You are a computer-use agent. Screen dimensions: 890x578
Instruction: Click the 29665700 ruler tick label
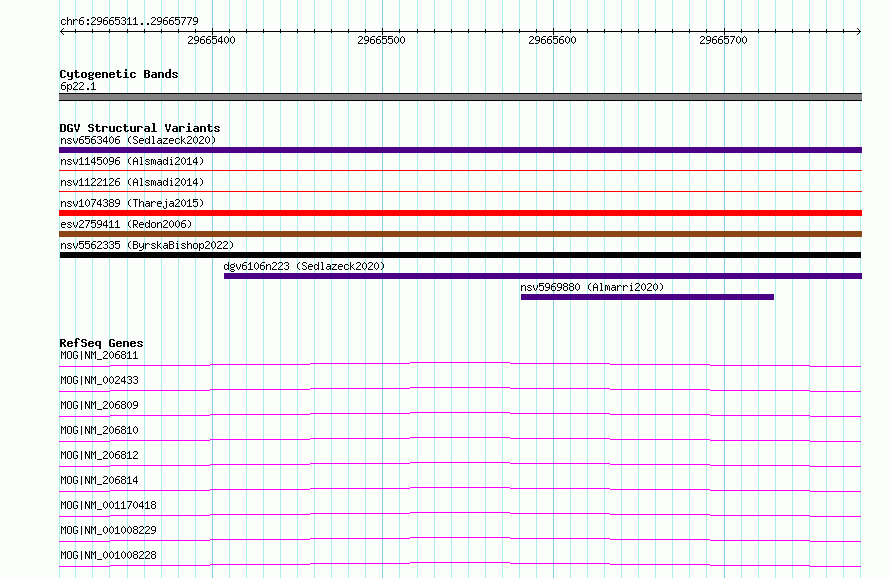click(x=723, y=40)
